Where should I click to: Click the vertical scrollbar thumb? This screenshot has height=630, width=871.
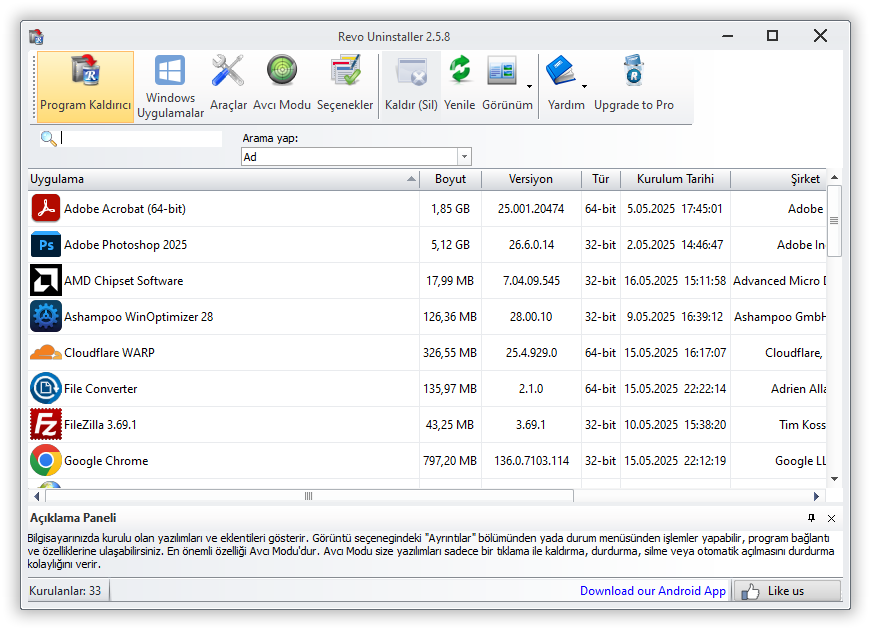[x=834, y=221]
